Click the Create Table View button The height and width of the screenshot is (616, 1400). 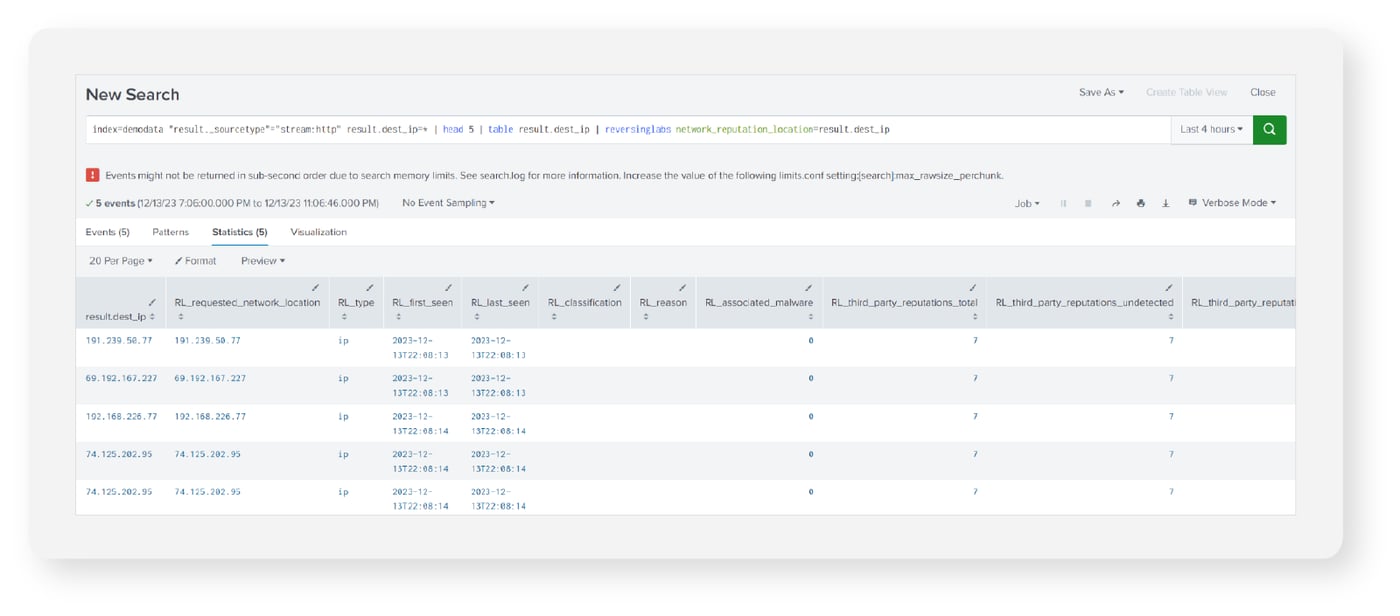tap(1187, 92)
